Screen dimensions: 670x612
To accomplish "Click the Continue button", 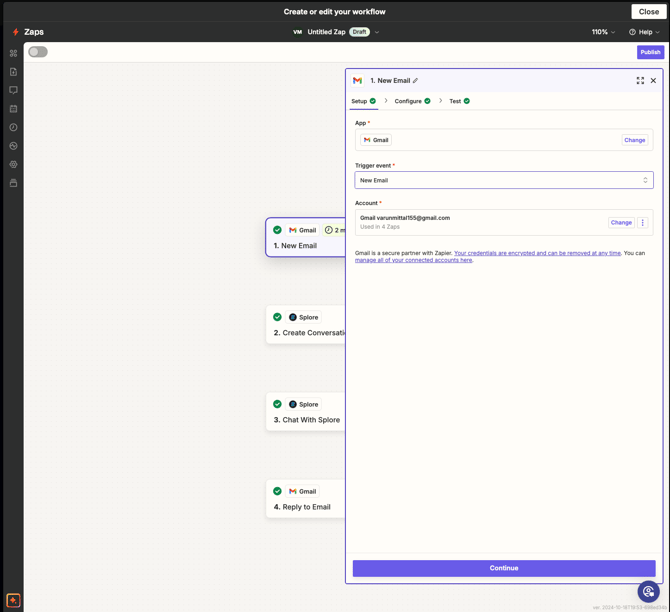I will pyautogui.click(x=504, y=568).
